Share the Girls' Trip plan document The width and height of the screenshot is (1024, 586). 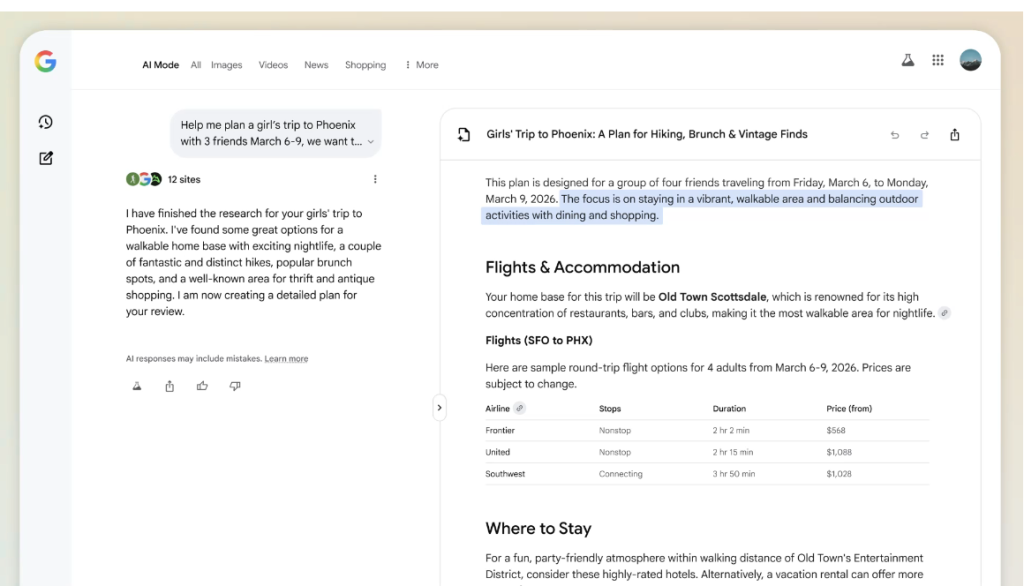[x=955, y=135]
